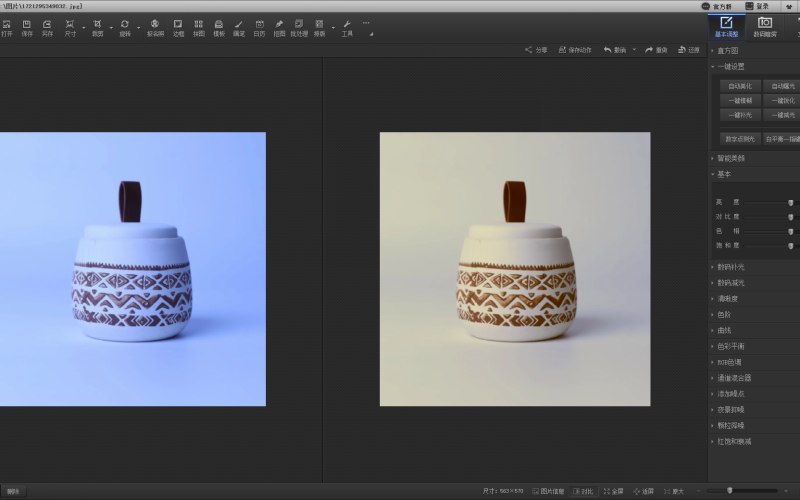Open 图片信息 image info in status bar
This screenshot has height=500, width=800.
pos(548,491)
